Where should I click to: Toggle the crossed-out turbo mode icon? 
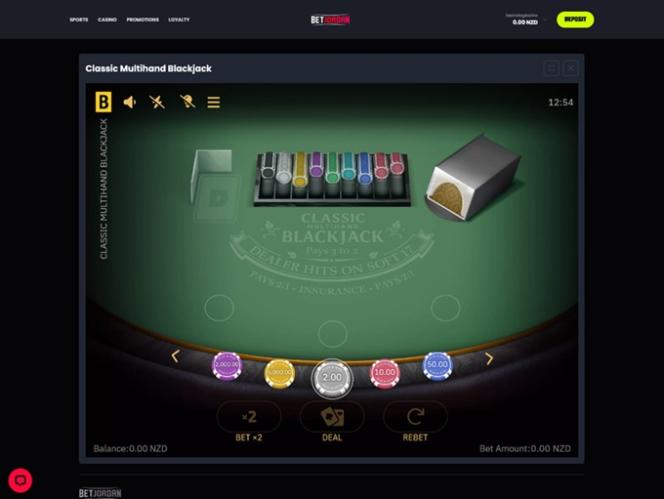click(157, 102)
